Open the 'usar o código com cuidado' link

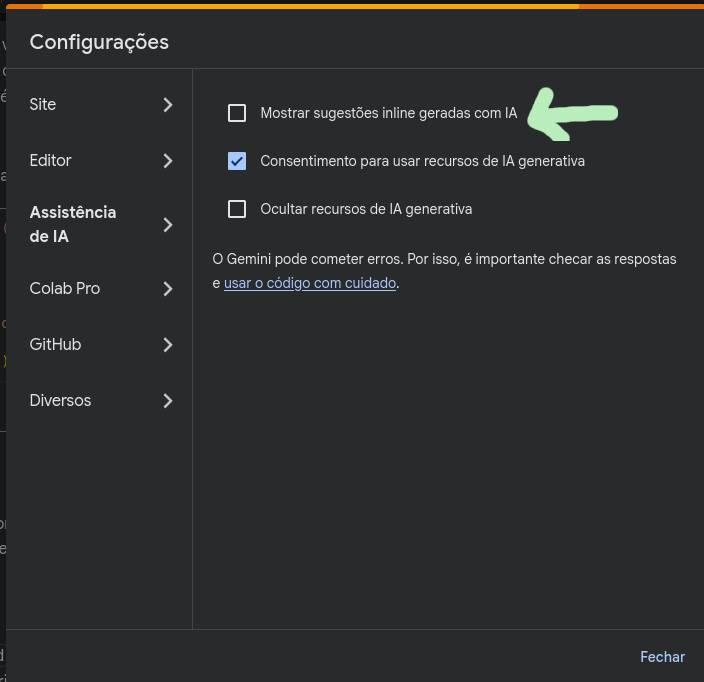(310, 283)
